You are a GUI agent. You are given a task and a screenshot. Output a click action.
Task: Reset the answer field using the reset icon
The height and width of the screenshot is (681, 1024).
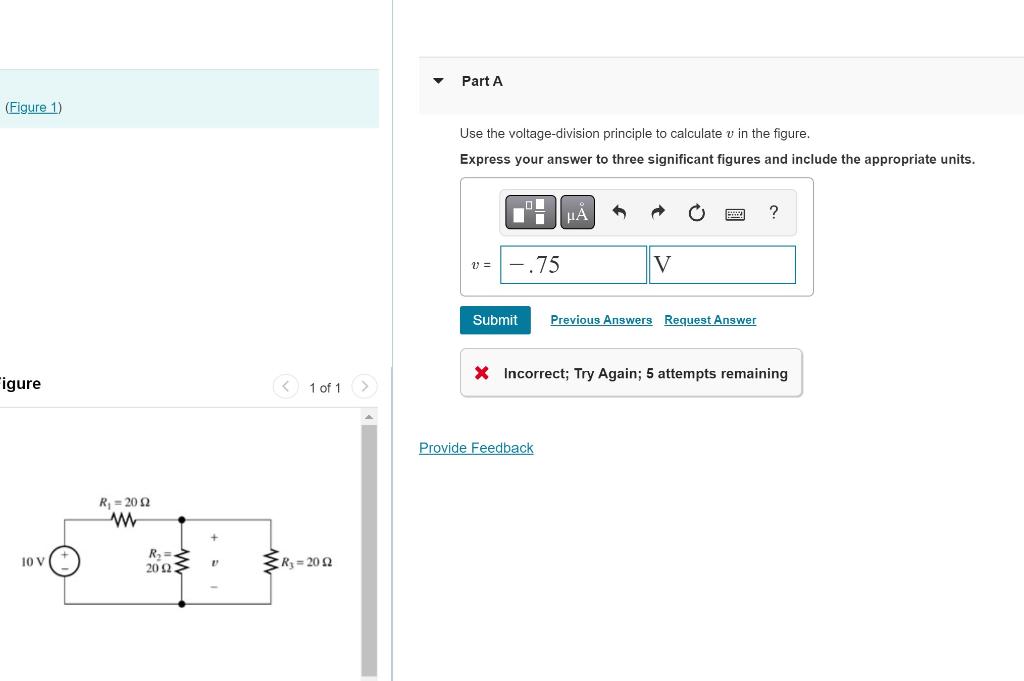click(696, 212)
